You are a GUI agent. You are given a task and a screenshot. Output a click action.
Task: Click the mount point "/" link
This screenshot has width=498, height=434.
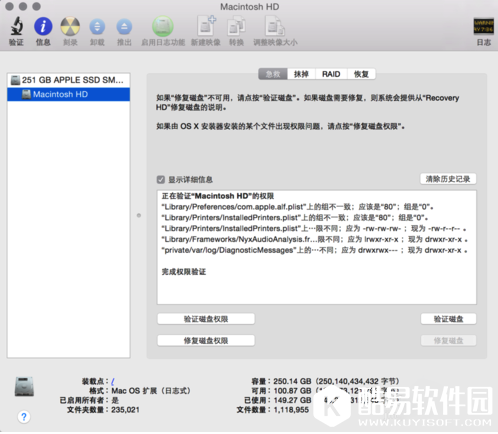[113, 381]
